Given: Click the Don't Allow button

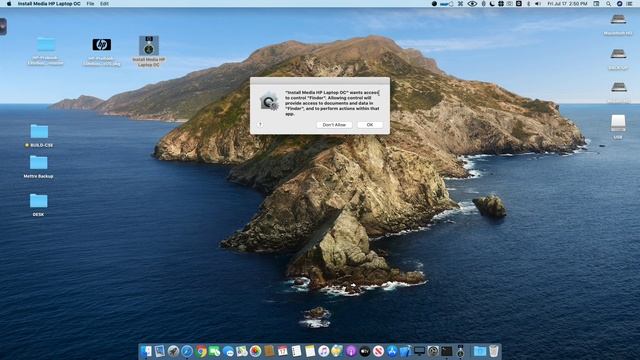Looking at the screenshot, I should [x=334, y=125].
